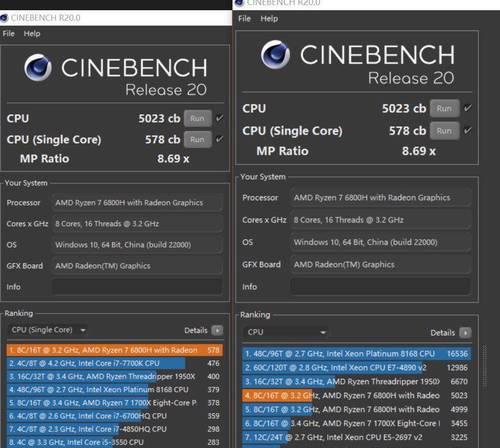500x448 pixels.
Task: Select Intel Core i7-6700HQ ranking row
Action: click(115, 416)
